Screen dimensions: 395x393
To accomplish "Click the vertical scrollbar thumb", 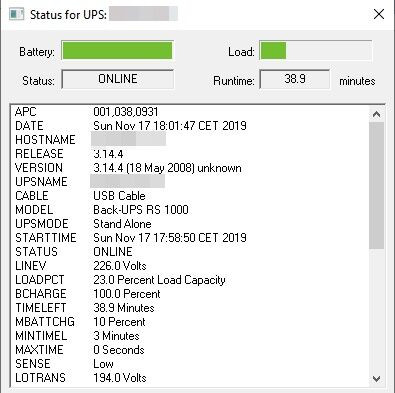I will coord(377,185).
